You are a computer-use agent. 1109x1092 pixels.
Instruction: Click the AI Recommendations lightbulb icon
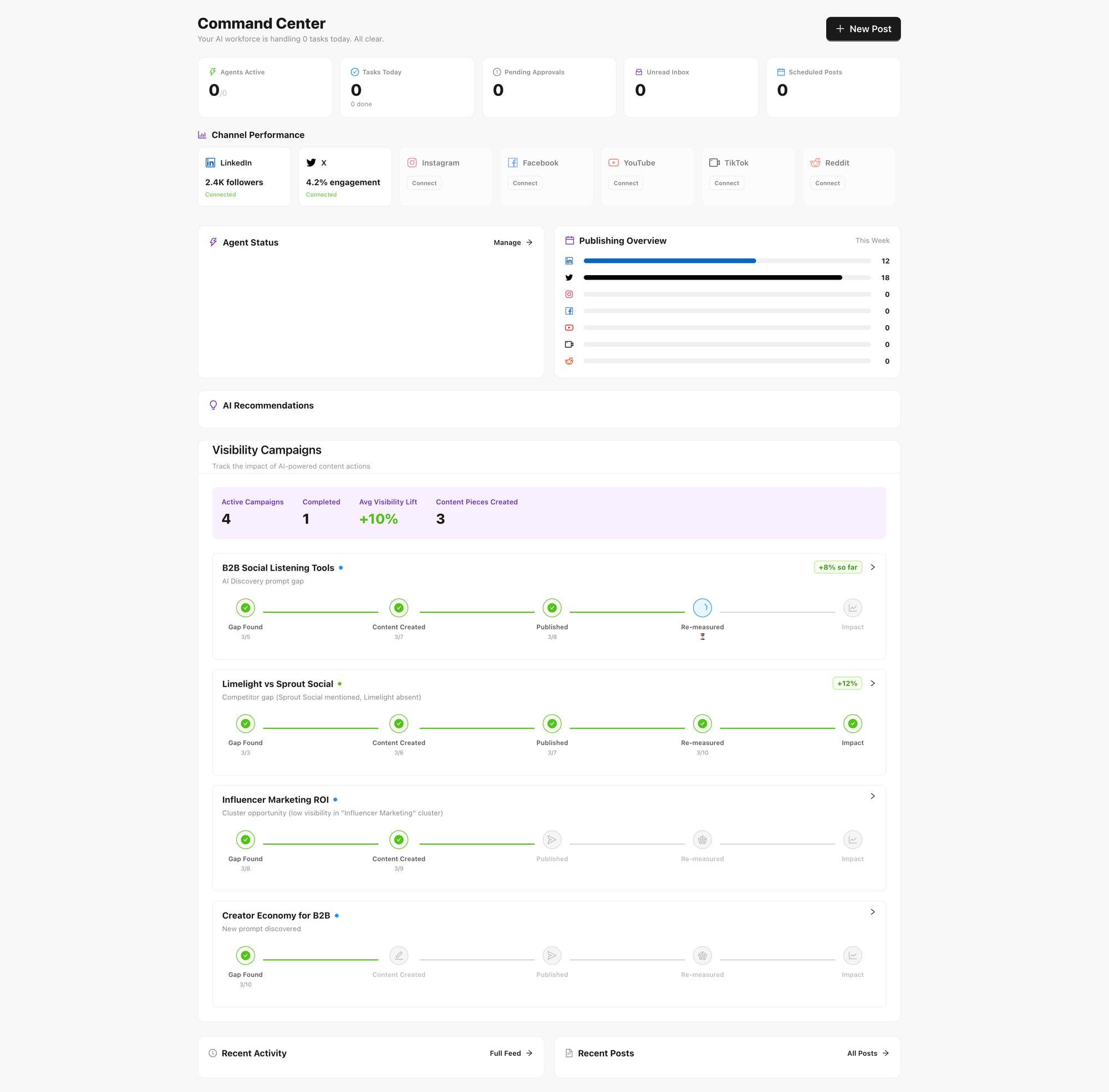[213, 405]
